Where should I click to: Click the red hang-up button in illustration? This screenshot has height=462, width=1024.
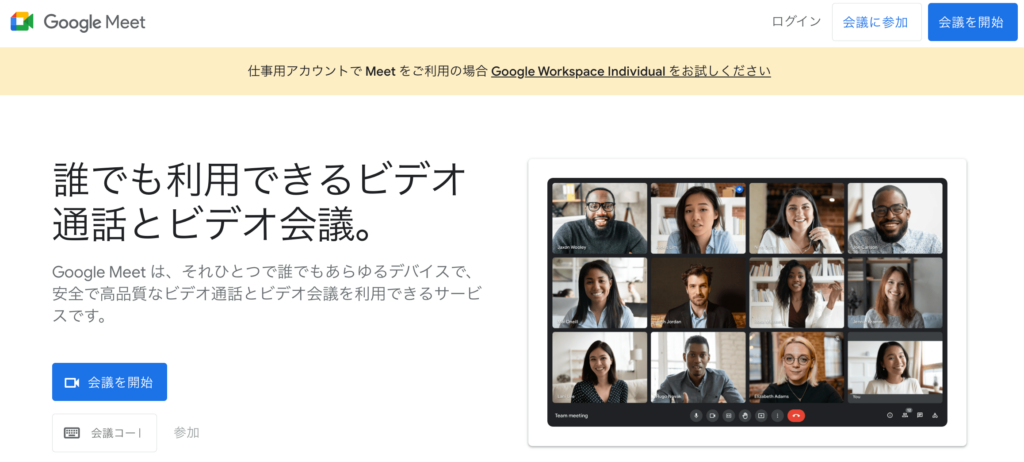pyautogui.click(x=796, y=416)
